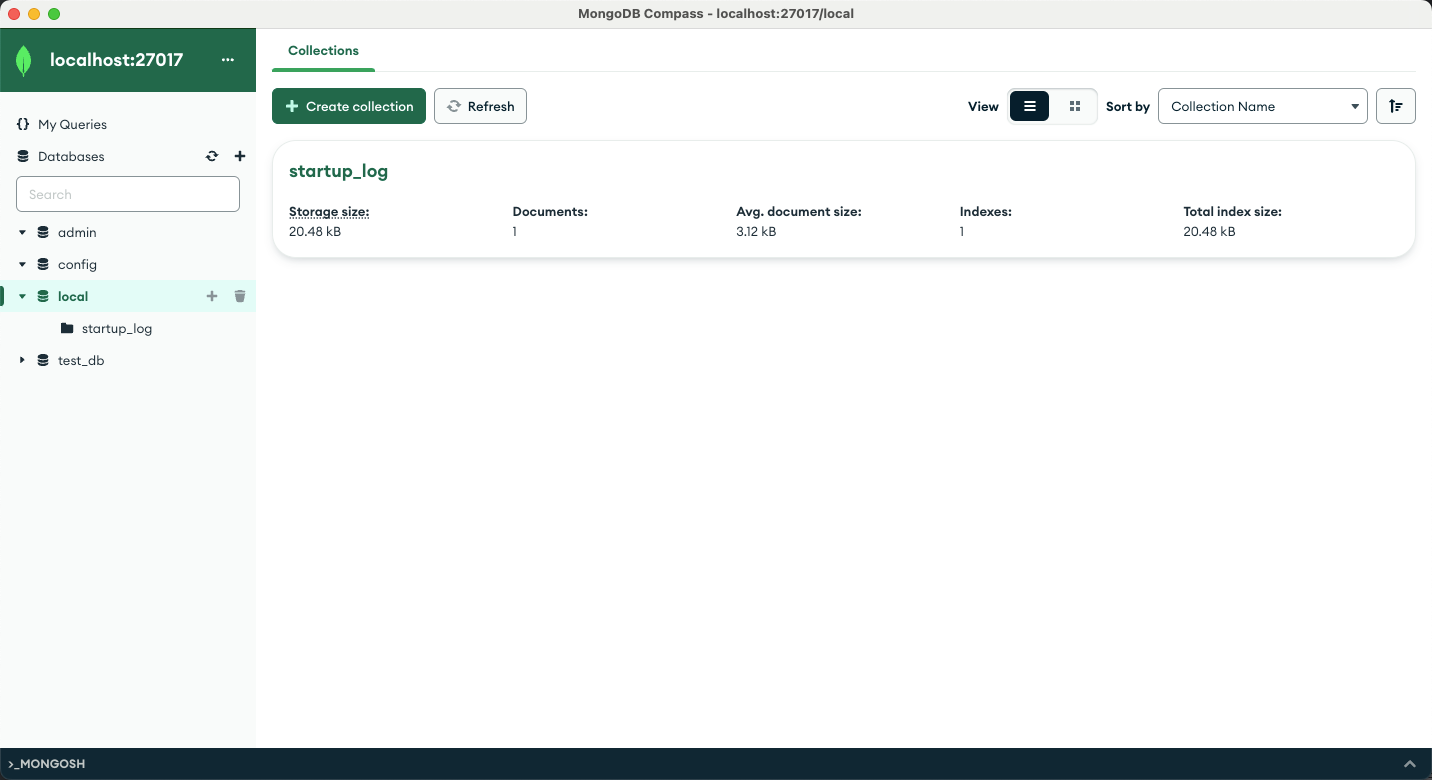This screenshot has height=780, width=1432.
Task: Click the admin database icon
Action: click(x=43, y=233)
